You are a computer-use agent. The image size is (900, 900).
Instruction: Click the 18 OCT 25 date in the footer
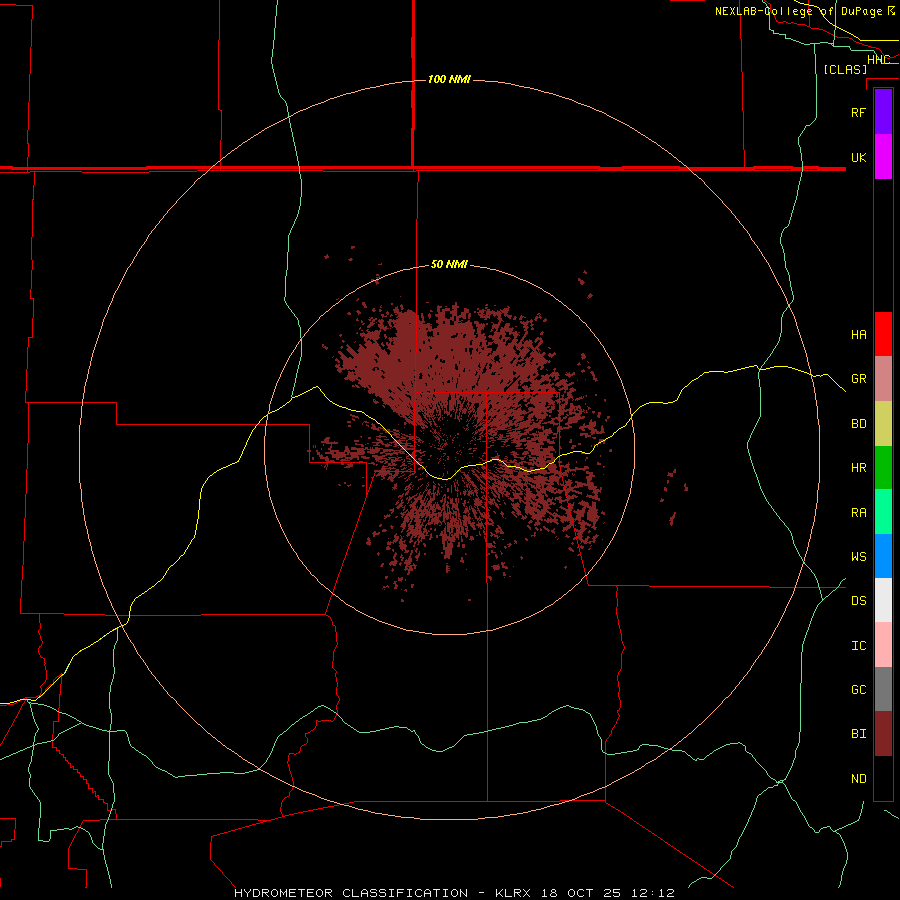[581, 893]
